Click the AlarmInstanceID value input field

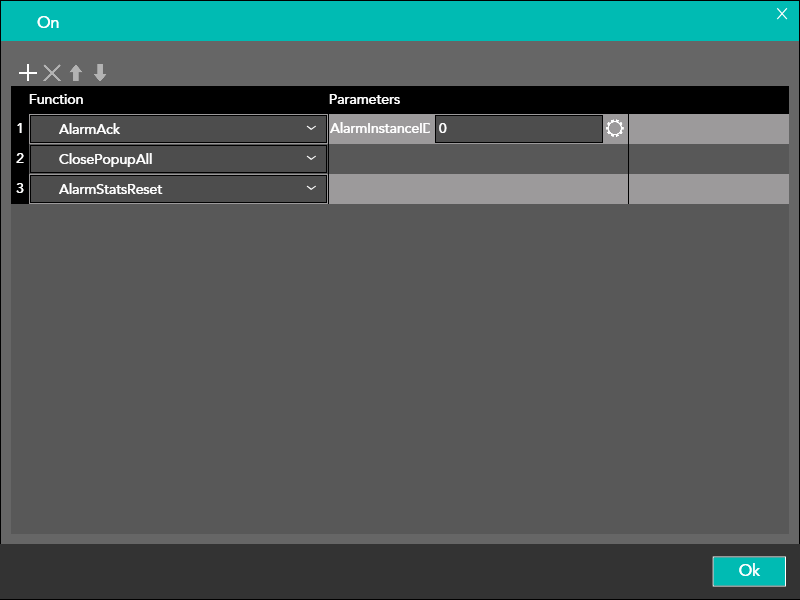pyautogui.click(x=518, y=129)
